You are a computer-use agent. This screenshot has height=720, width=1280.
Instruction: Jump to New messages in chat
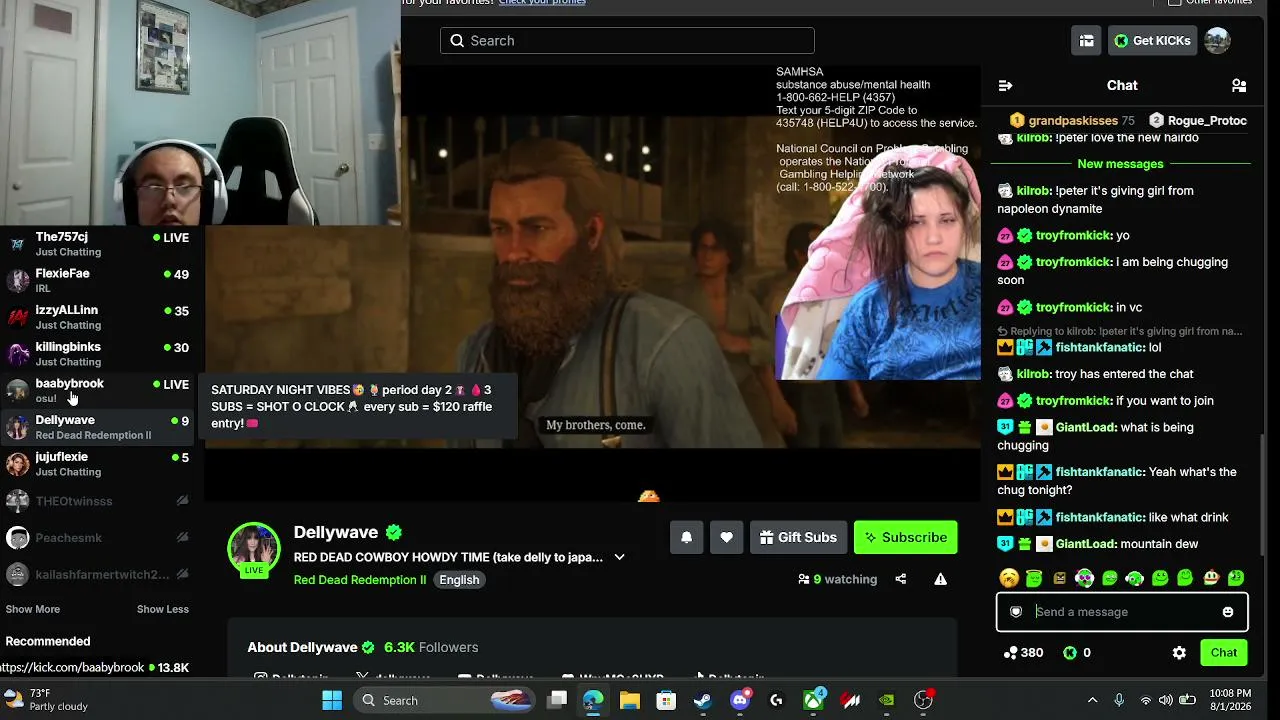(x=1120, y=164)
